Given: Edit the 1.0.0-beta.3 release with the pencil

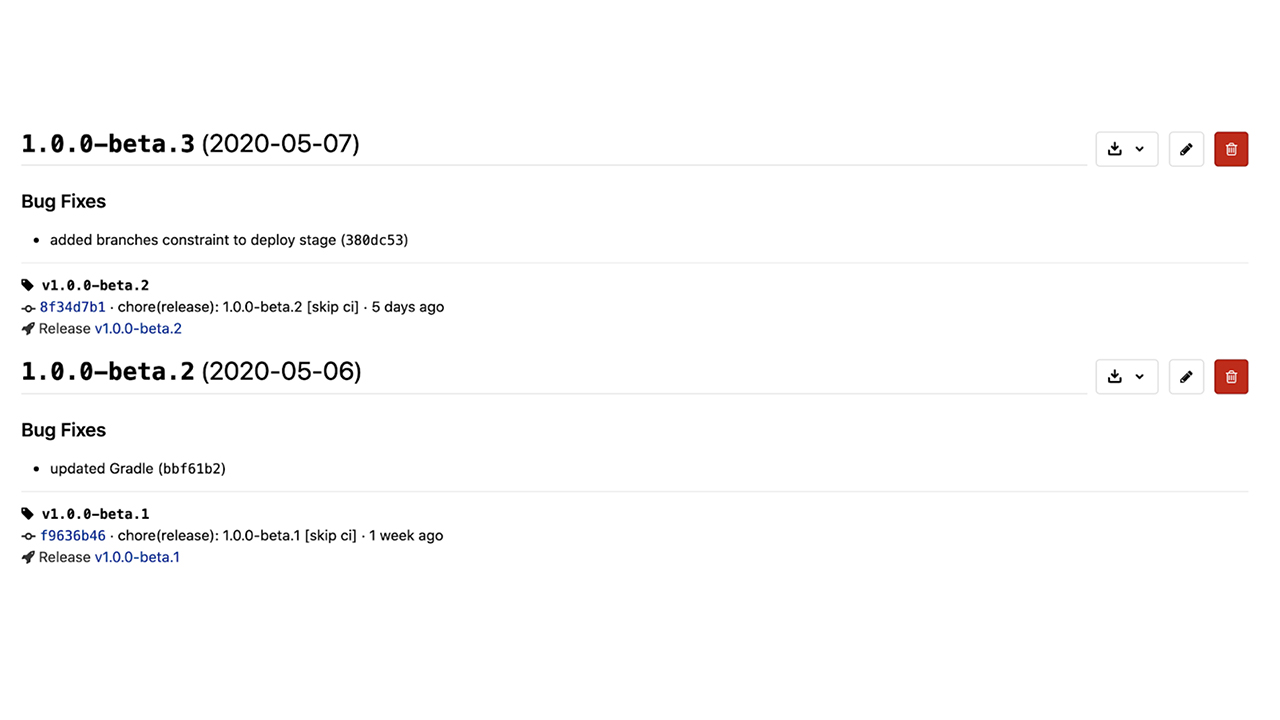Looking at the screenshot, I should click(1186, 149).
